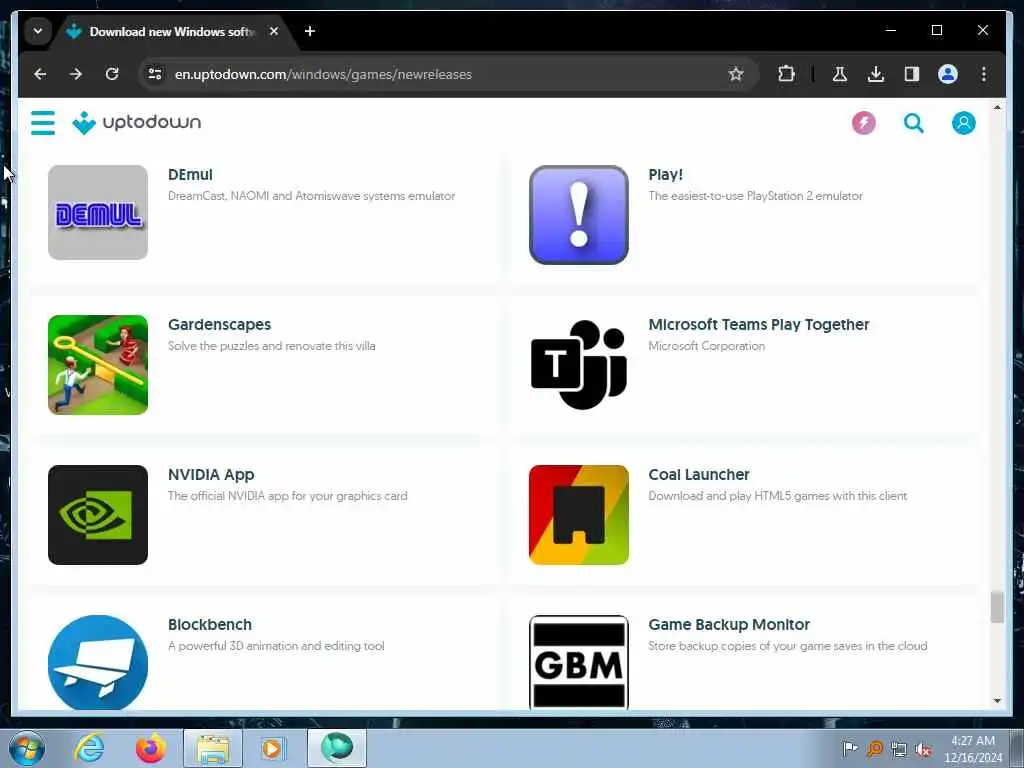
Task: Go back to previous page
Action: tap(40, 74)
